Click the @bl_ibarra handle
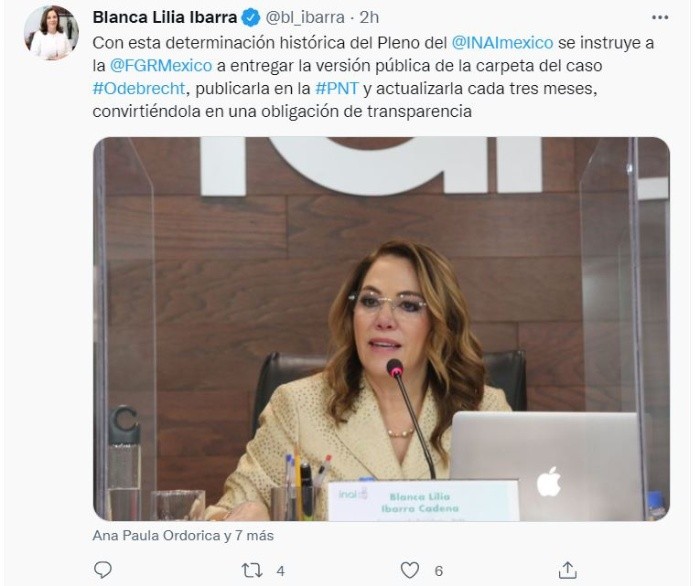This screenshot has height=586, width=700. 305,18
